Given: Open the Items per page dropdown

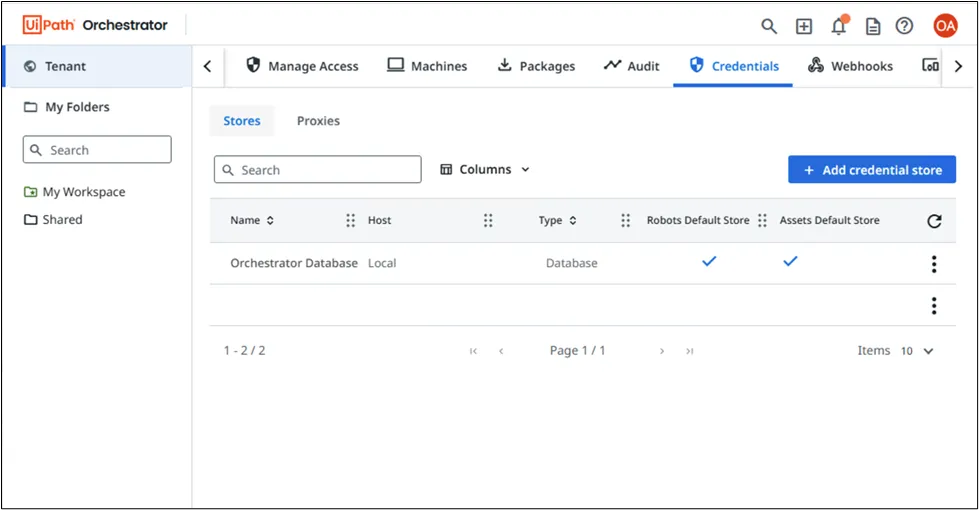Looking at the screenshot, I should pyautogui.click(x=917, y=351).
